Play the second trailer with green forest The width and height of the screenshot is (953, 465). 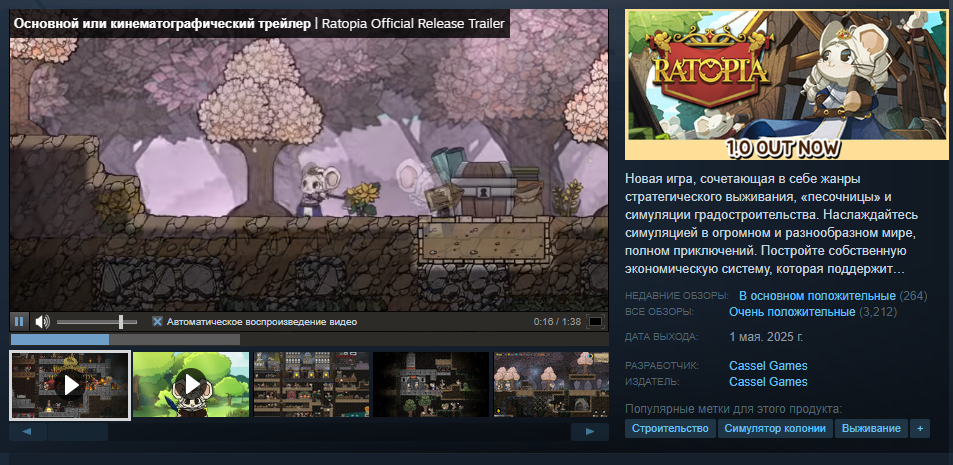pos(191,384)
